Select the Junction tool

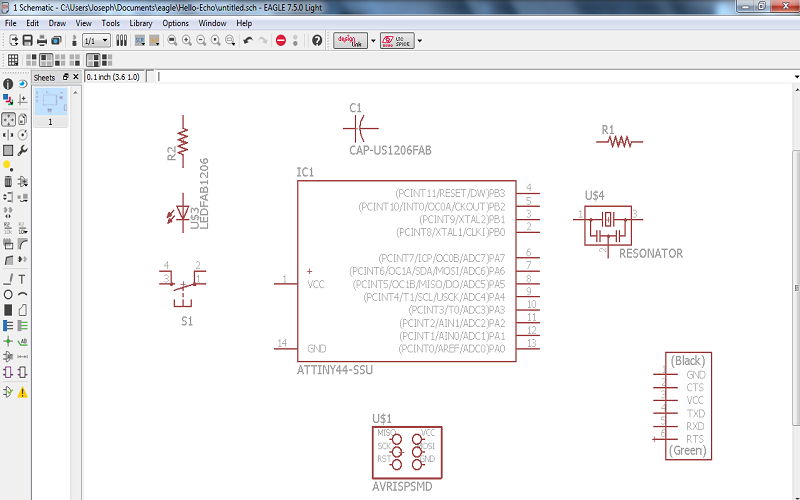point(8,341)
